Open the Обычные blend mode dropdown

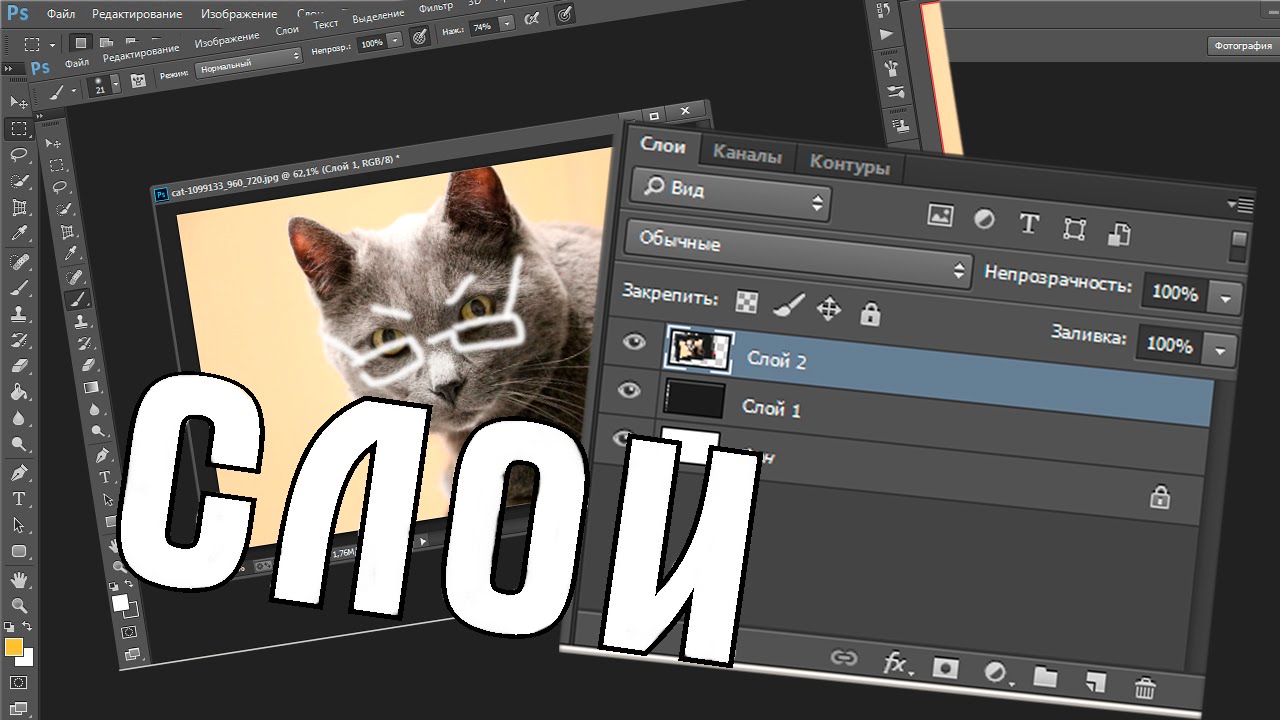798,256
